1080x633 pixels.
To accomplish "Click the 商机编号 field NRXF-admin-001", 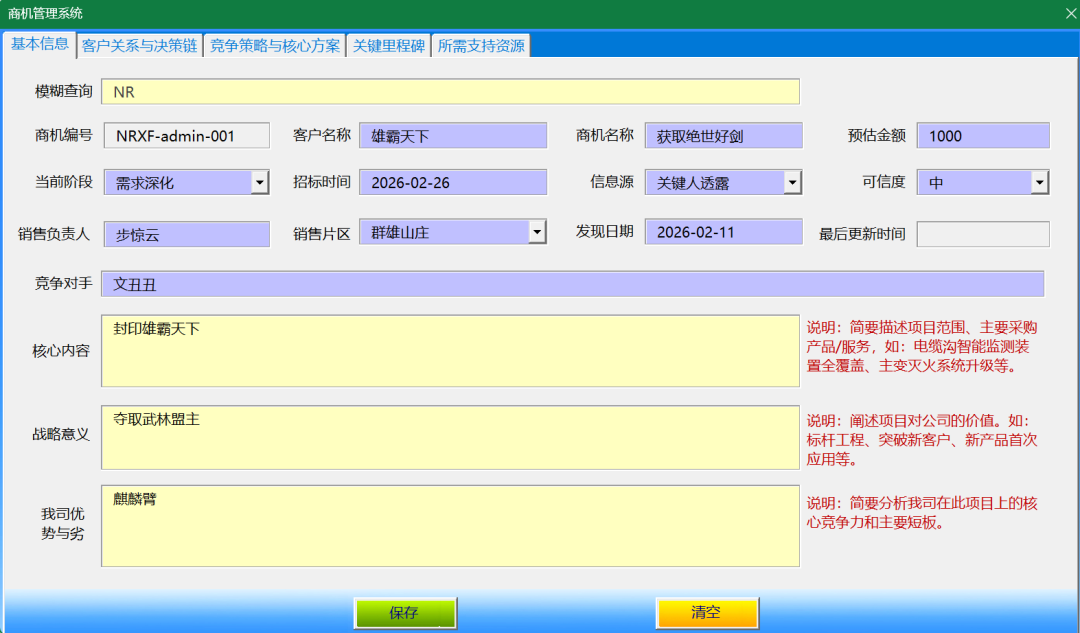I will 187,136.
